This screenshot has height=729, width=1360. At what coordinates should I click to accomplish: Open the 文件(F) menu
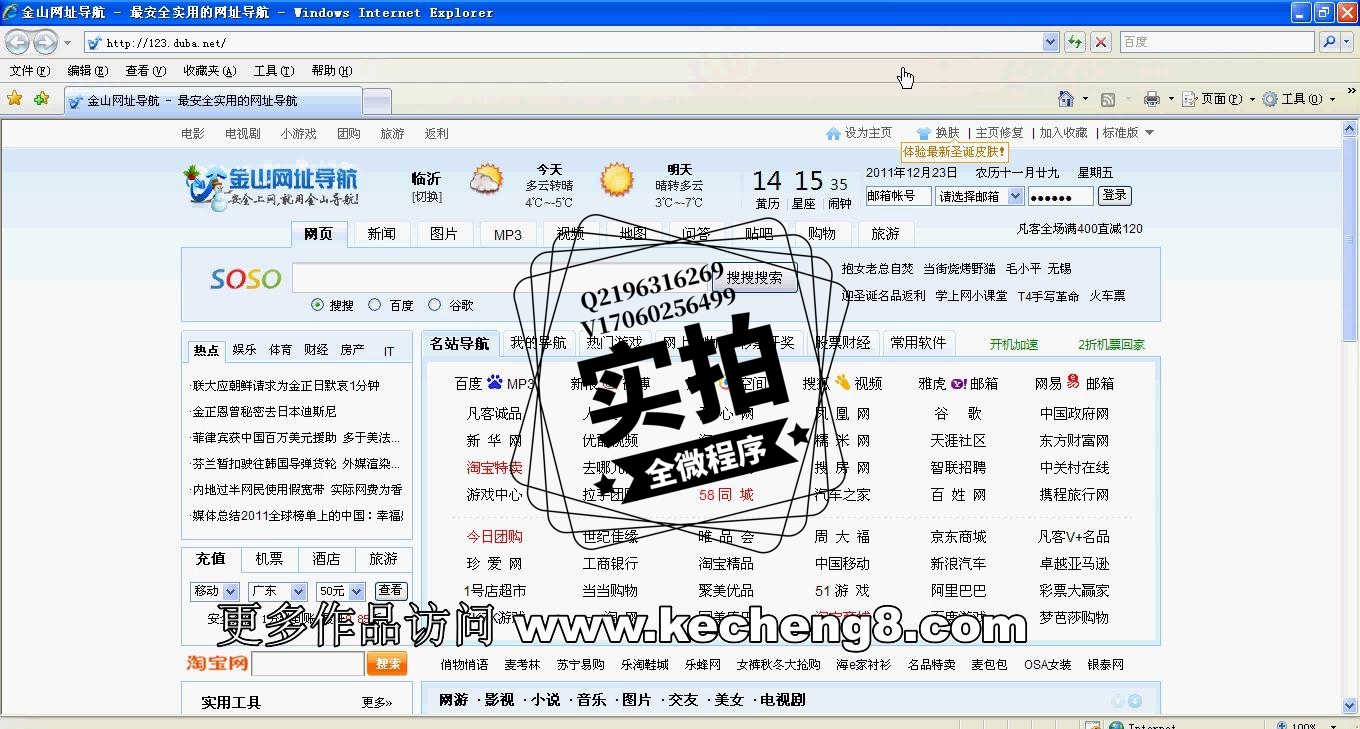click(29, 71)
